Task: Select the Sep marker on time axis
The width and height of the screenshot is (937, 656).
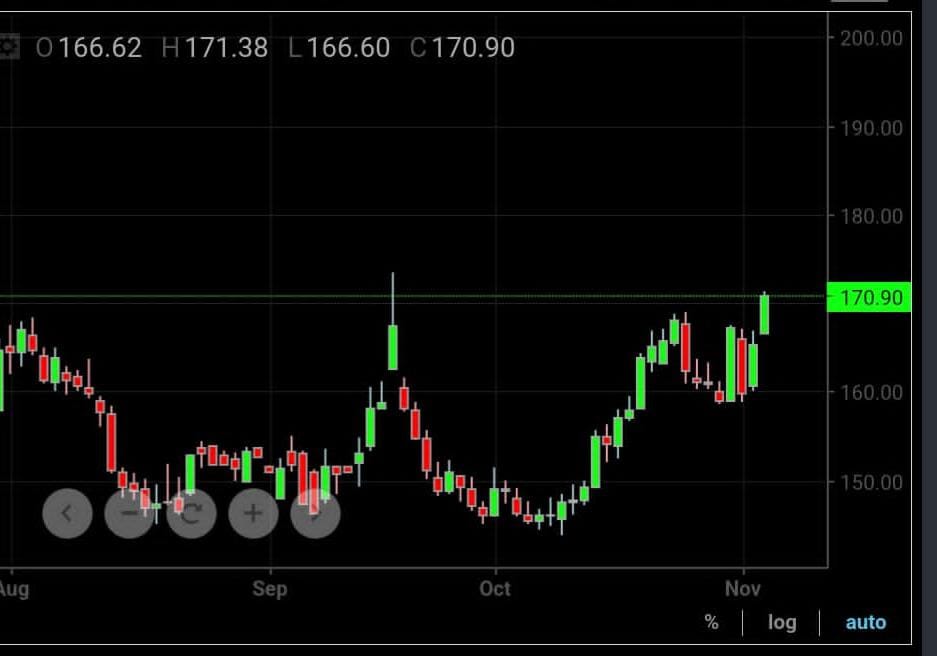Action: click(x=270, y=588)
